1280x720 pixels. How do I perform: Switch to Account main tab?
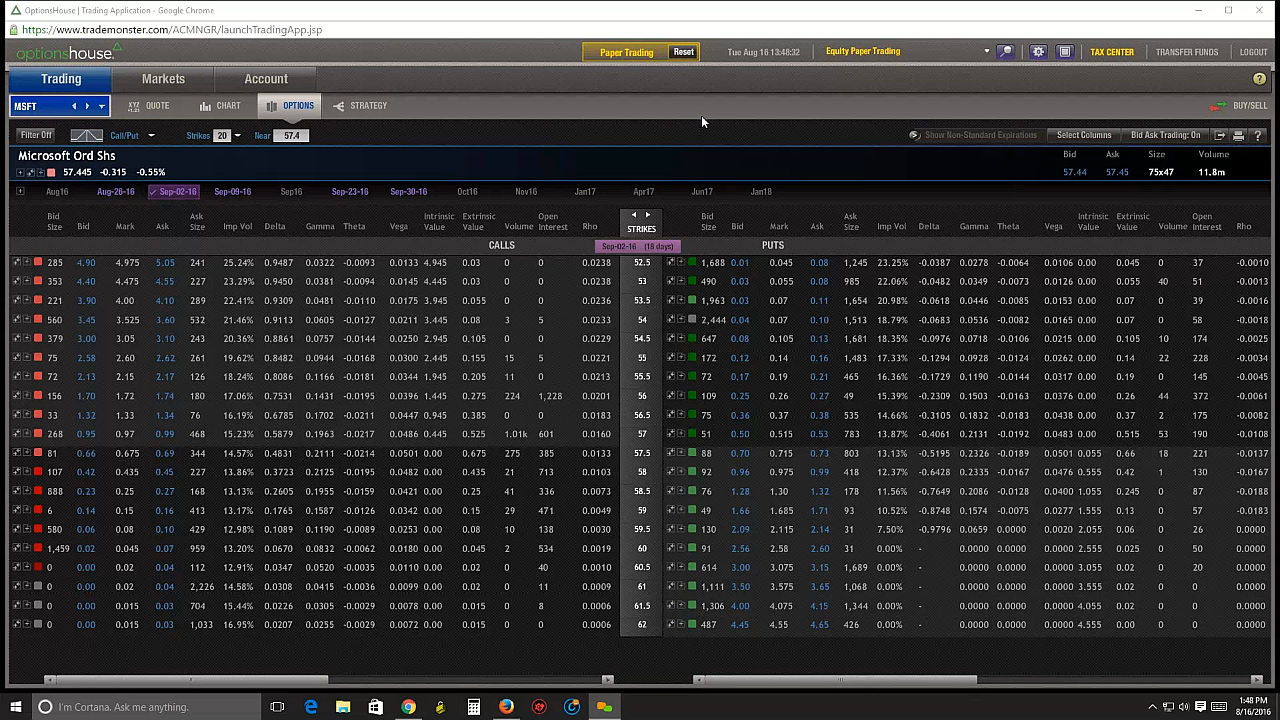266,79
